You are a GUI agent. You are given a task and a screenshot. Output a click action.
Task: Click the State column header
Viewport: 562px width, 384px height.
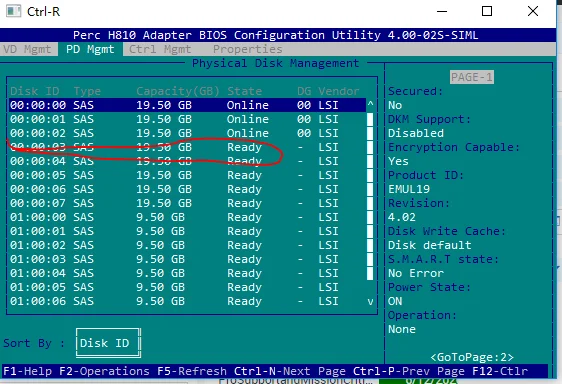point(244,91)
